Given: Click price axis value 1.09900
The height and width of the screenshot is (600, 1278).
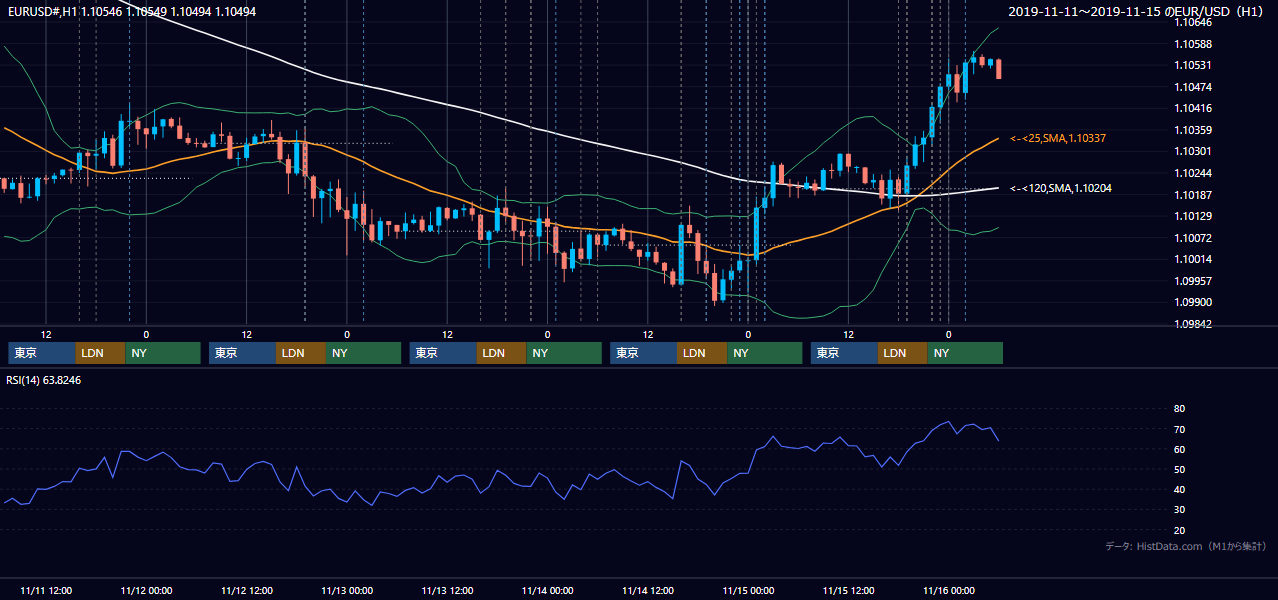Looking at the screenshot, I should tap(1193, 302).
